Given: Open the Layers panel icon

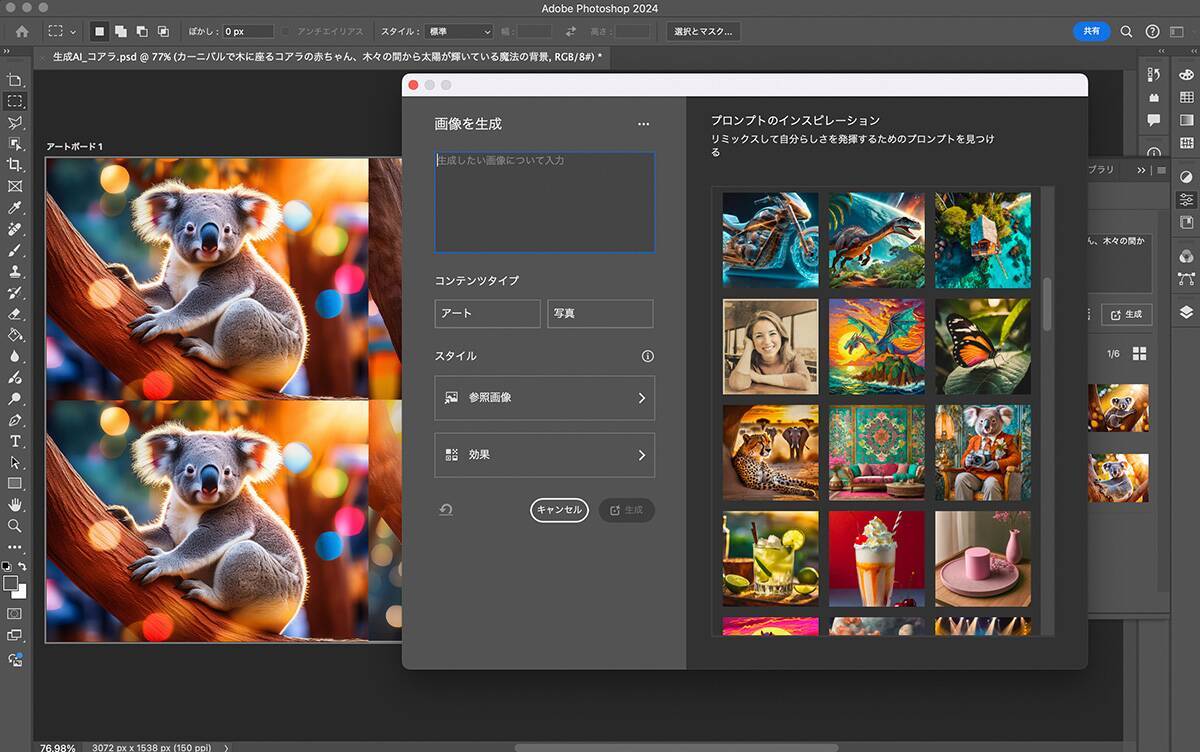Looking at the screenshot, I should click(x=1186, y=312).
